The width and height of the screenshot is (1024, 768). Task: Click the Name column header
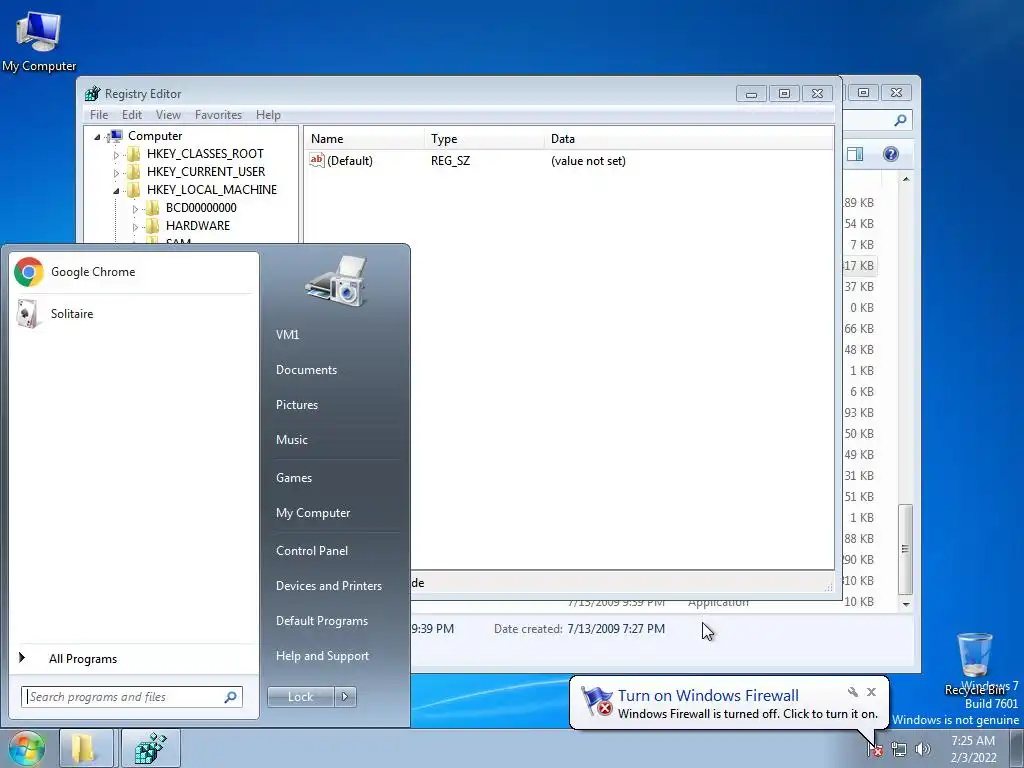coord(364,138)
